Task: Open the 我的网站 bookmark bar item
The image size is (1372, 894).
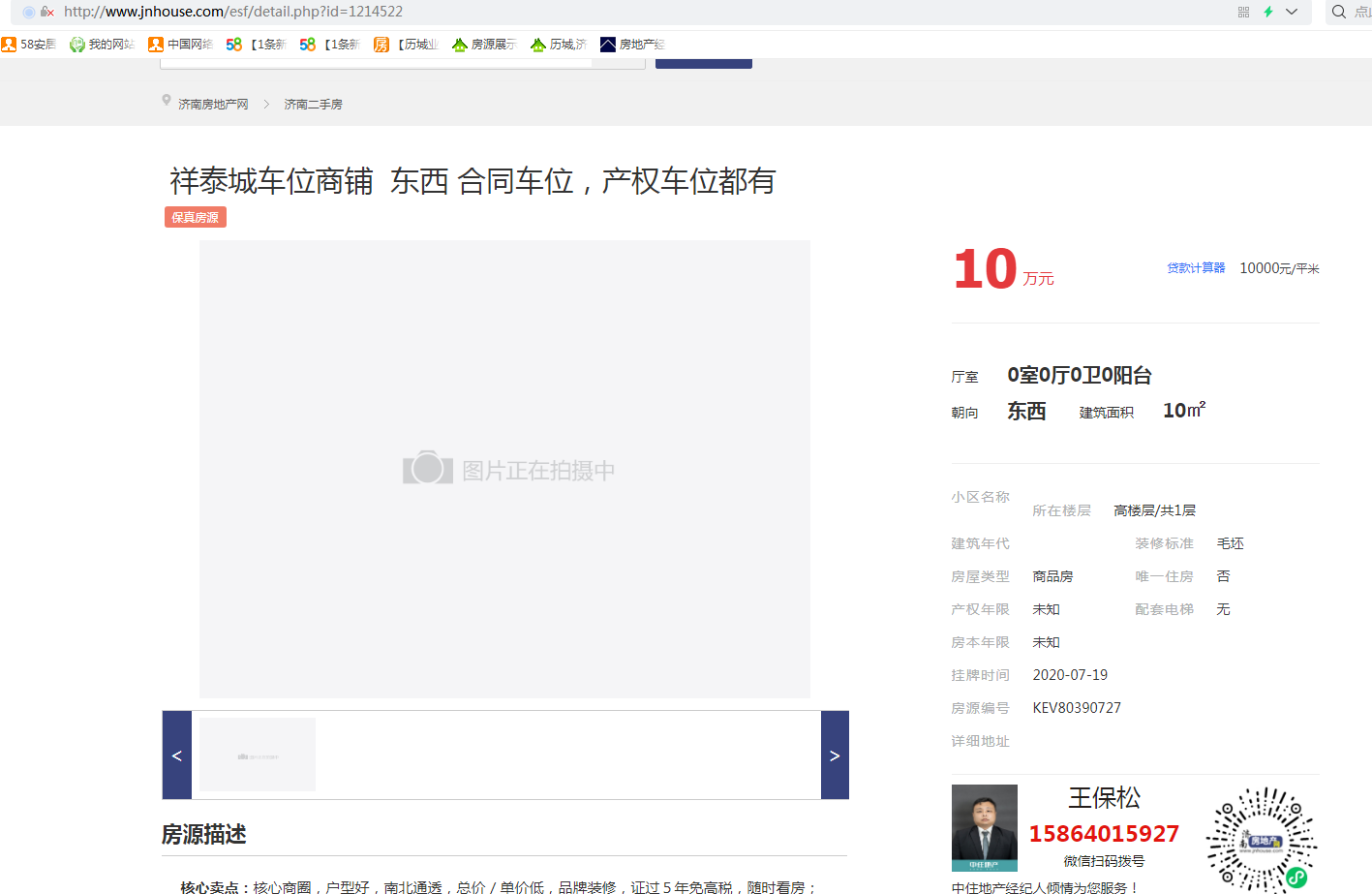Action: point(101,44)
